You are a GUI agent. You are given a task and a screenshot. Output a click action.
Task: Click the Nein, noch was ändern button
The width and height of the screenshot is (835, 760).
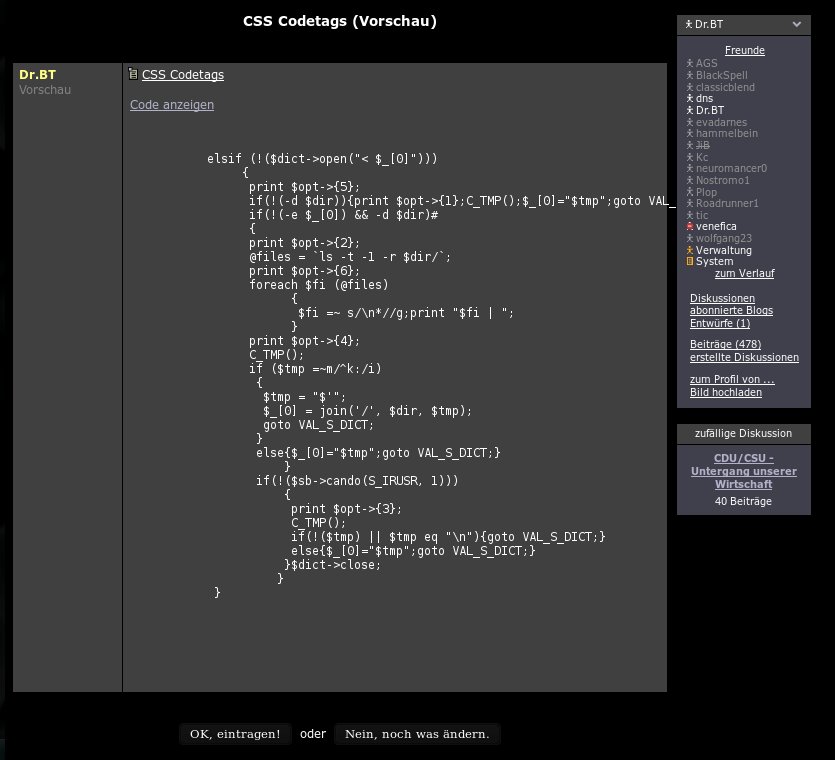click(x=417, y=734)
